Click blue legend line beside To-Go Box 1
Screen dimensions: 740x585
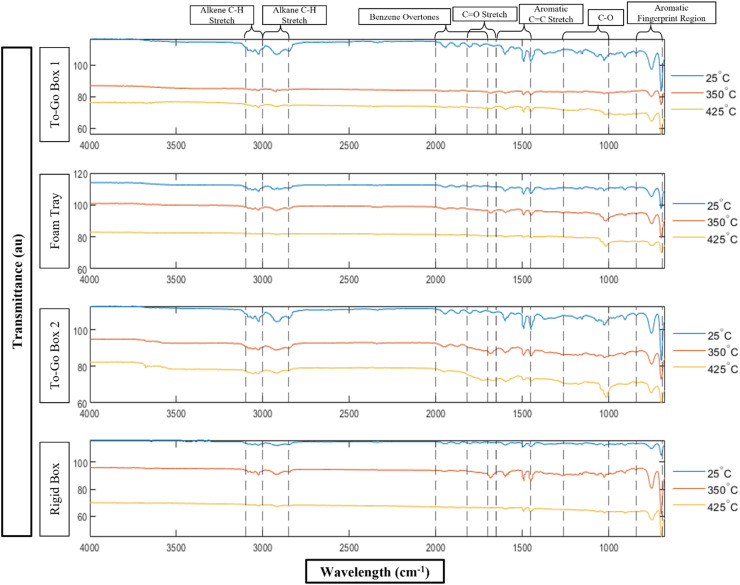coord(687,75)
